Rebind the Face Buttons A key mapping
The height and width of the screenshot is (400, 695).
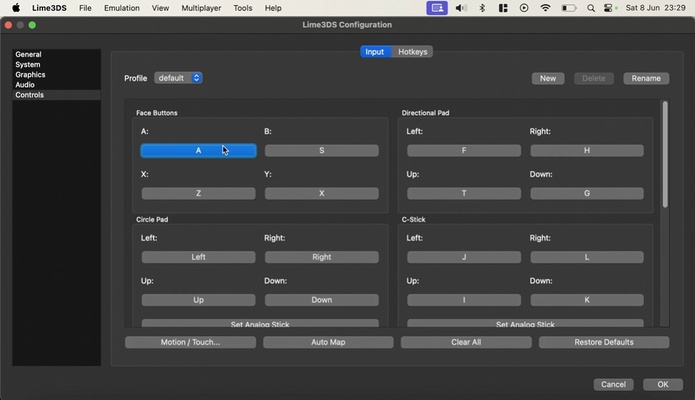198,151
